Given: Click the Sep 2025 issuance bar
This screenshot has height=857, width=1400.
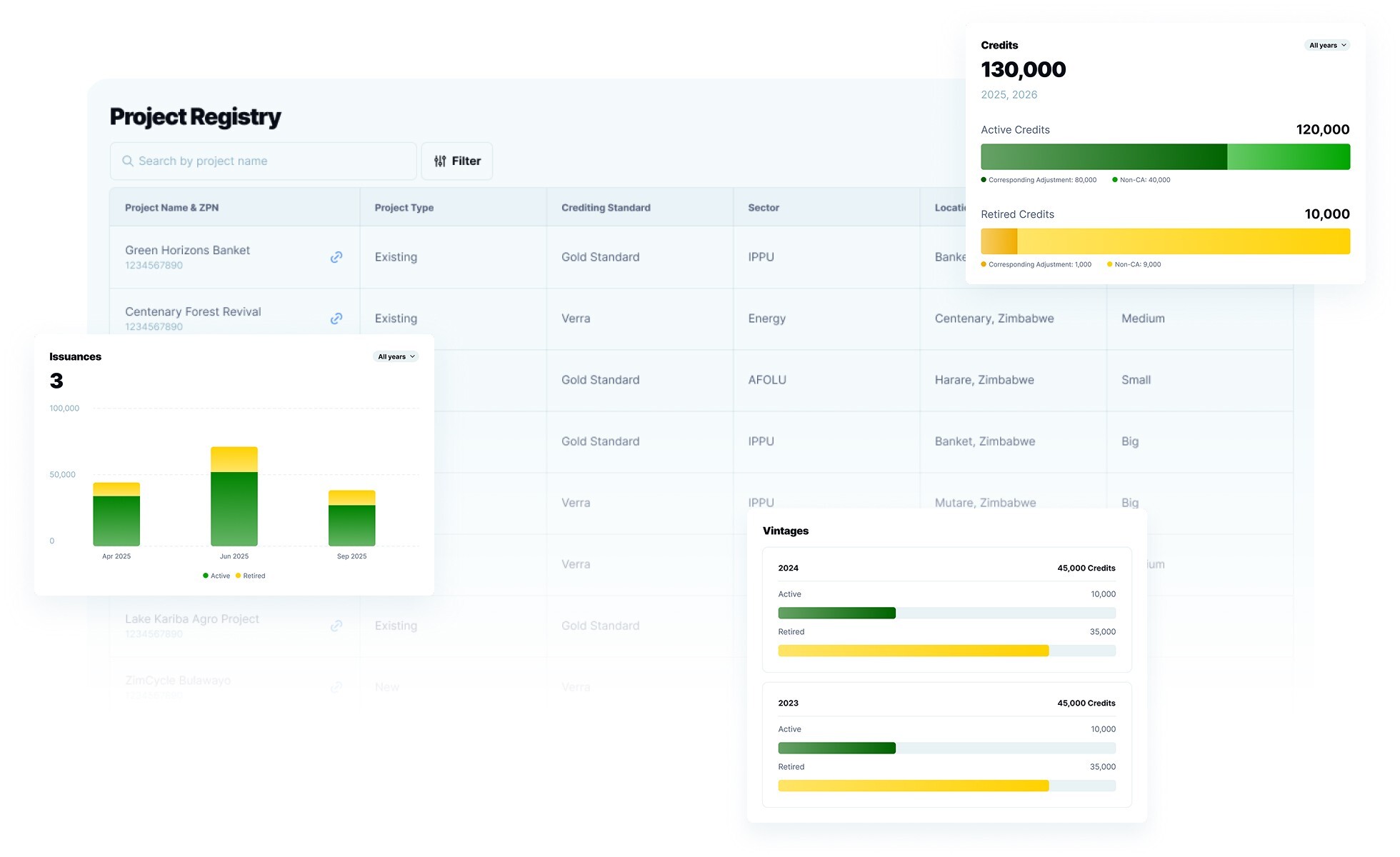Looking at the screenshot, I should (x=352, y=518).
